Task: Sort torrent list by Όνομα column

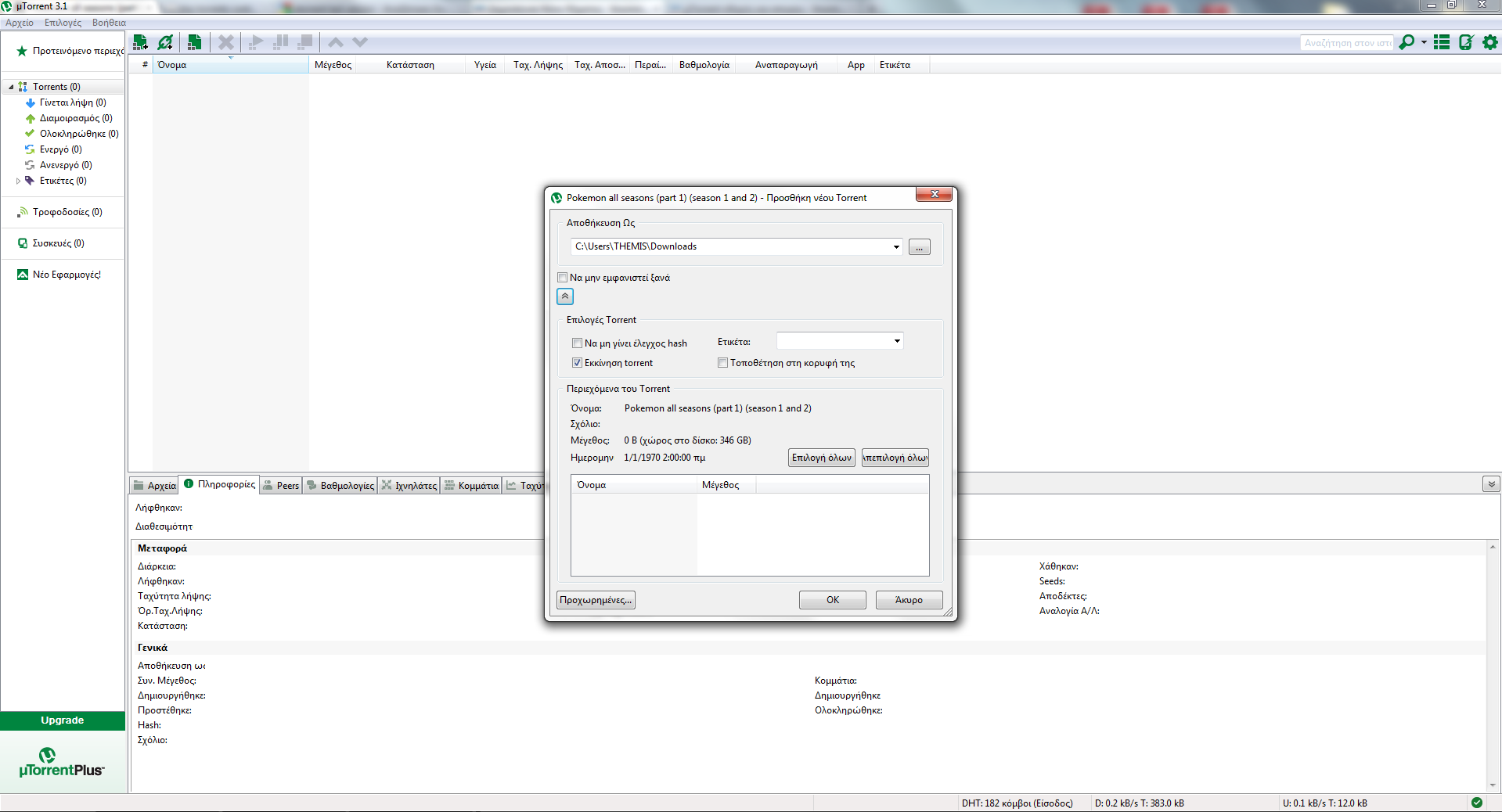Action: click(231, 65)
